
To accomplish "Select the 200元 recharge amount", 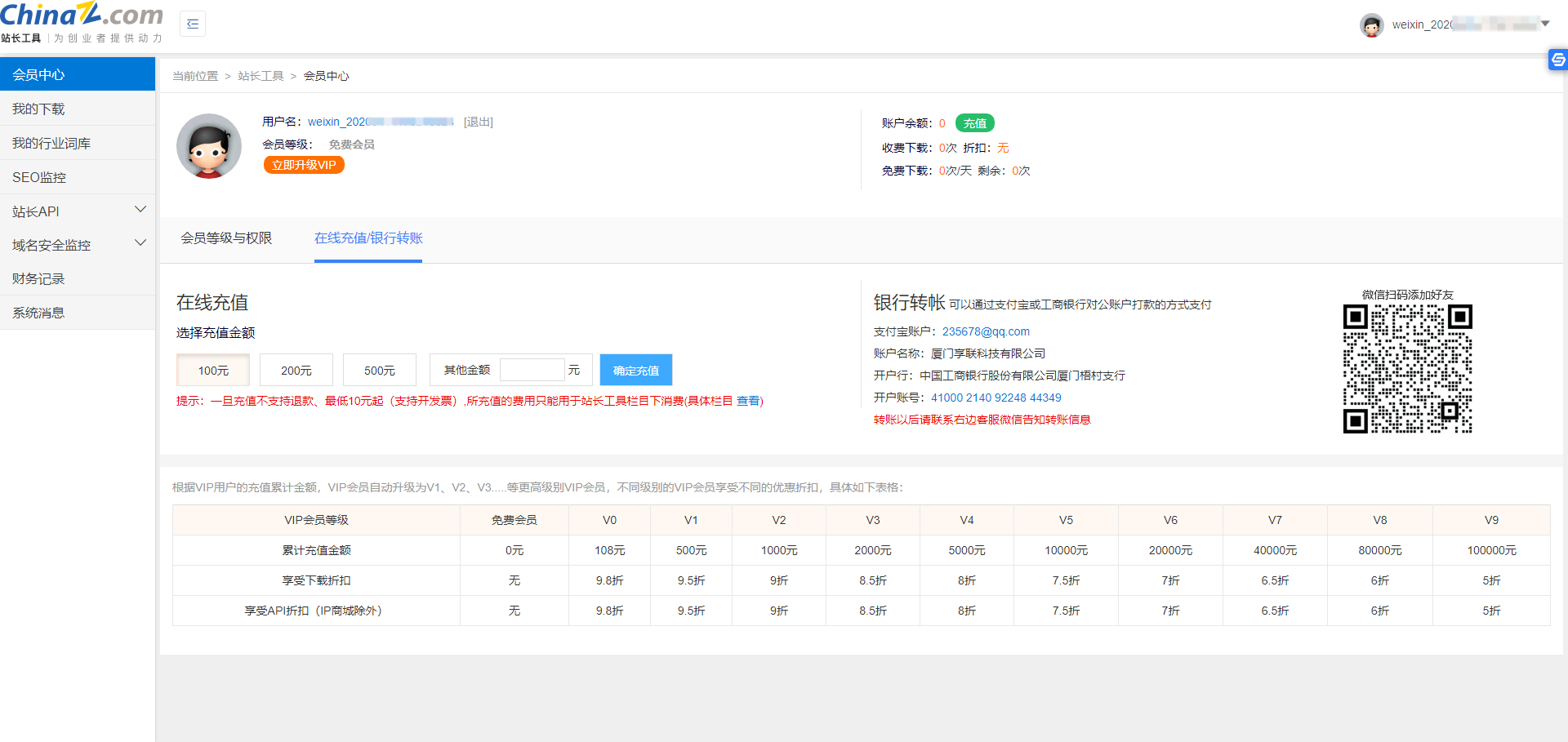I will [296, 370].
